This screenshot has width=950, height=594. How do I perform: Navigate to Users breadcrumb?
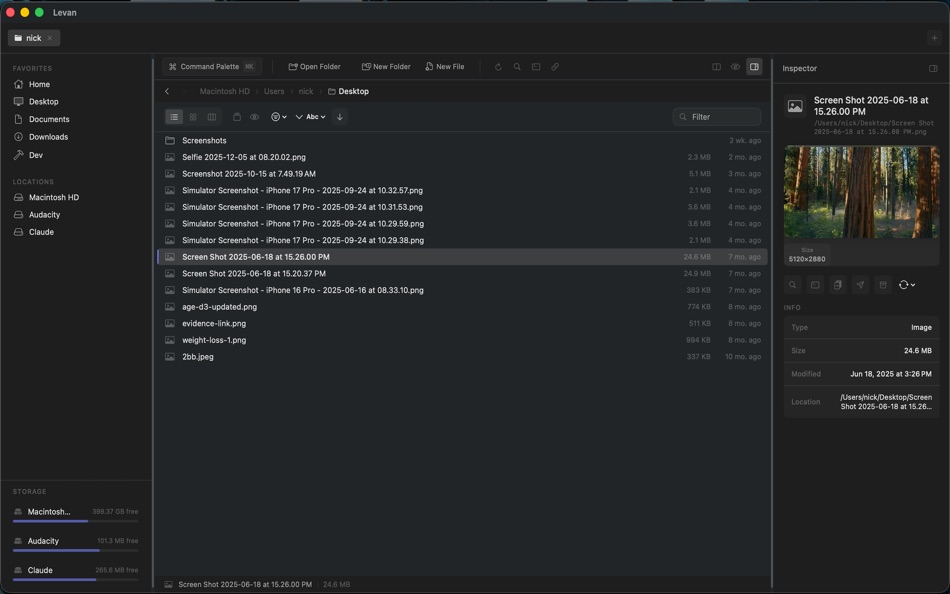coord(274,92)
